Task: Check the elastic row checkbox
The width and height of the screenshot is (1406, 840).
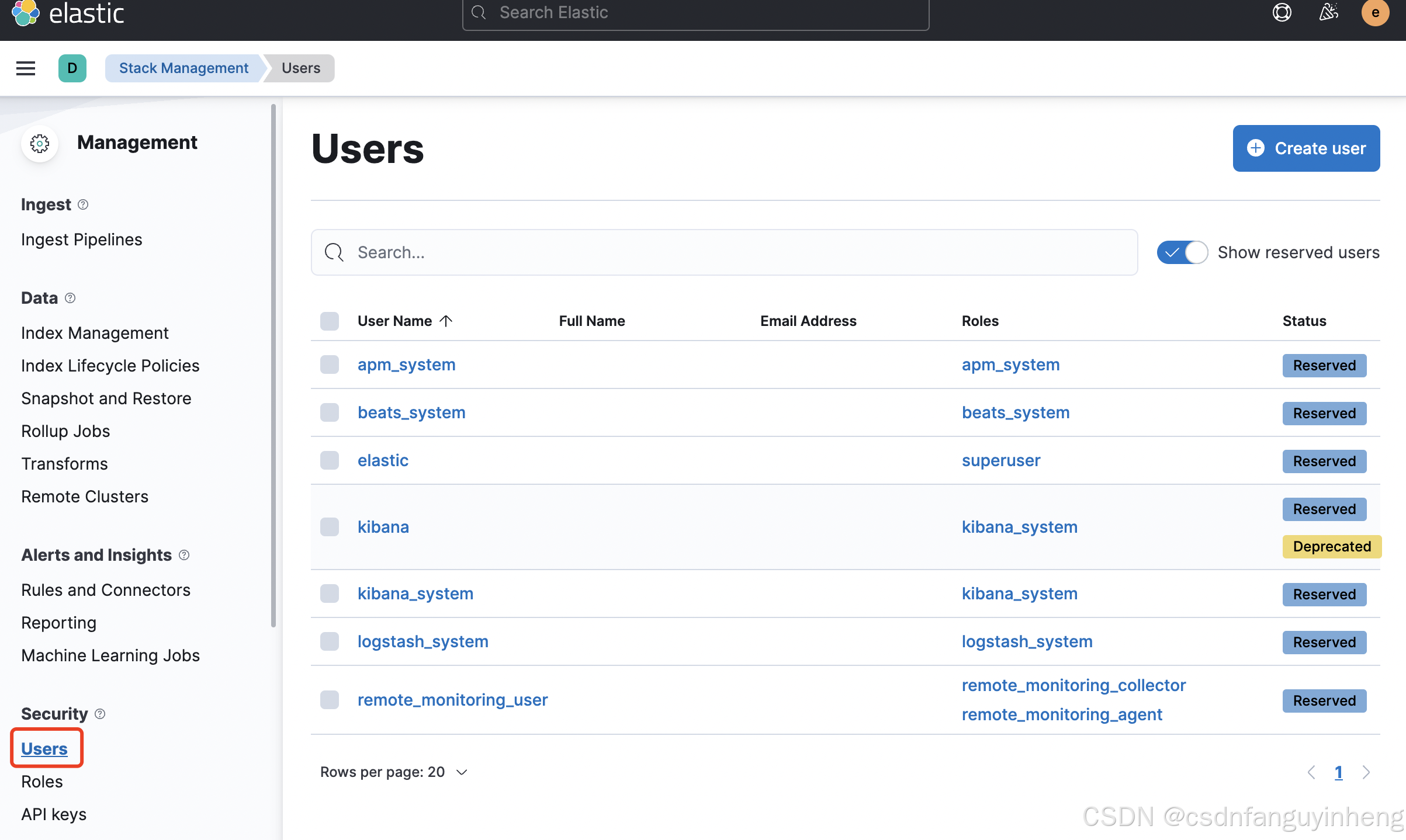Action: [x=330, y=460]
